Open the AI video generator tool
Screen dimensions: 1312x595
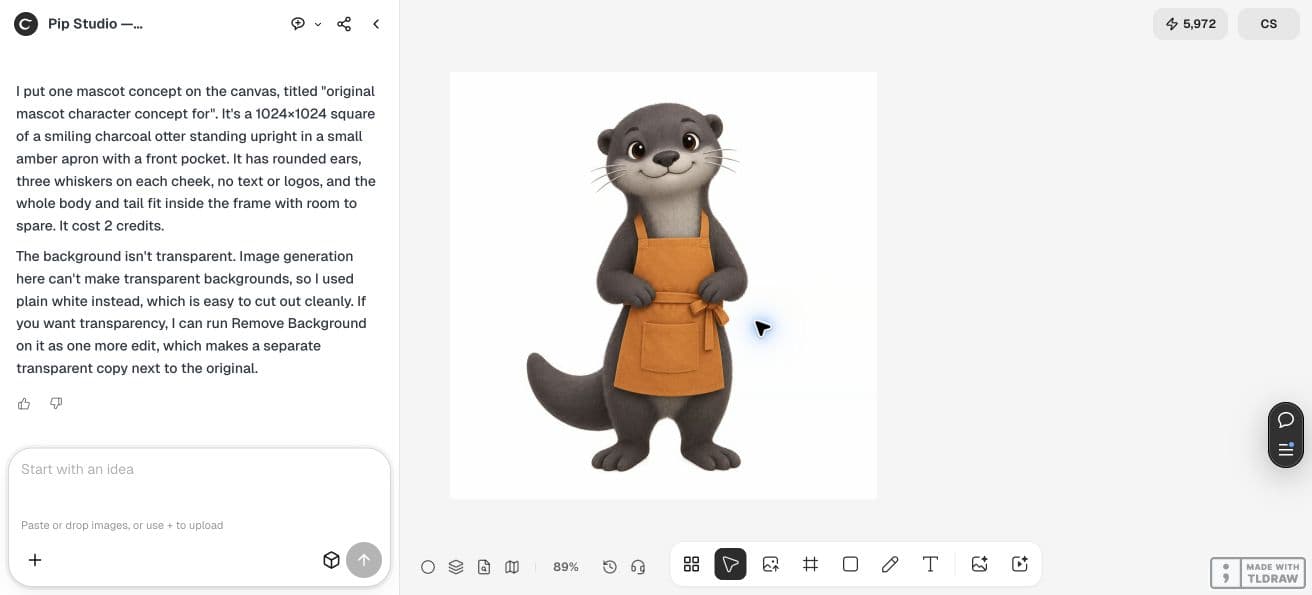pos(1020,564)
